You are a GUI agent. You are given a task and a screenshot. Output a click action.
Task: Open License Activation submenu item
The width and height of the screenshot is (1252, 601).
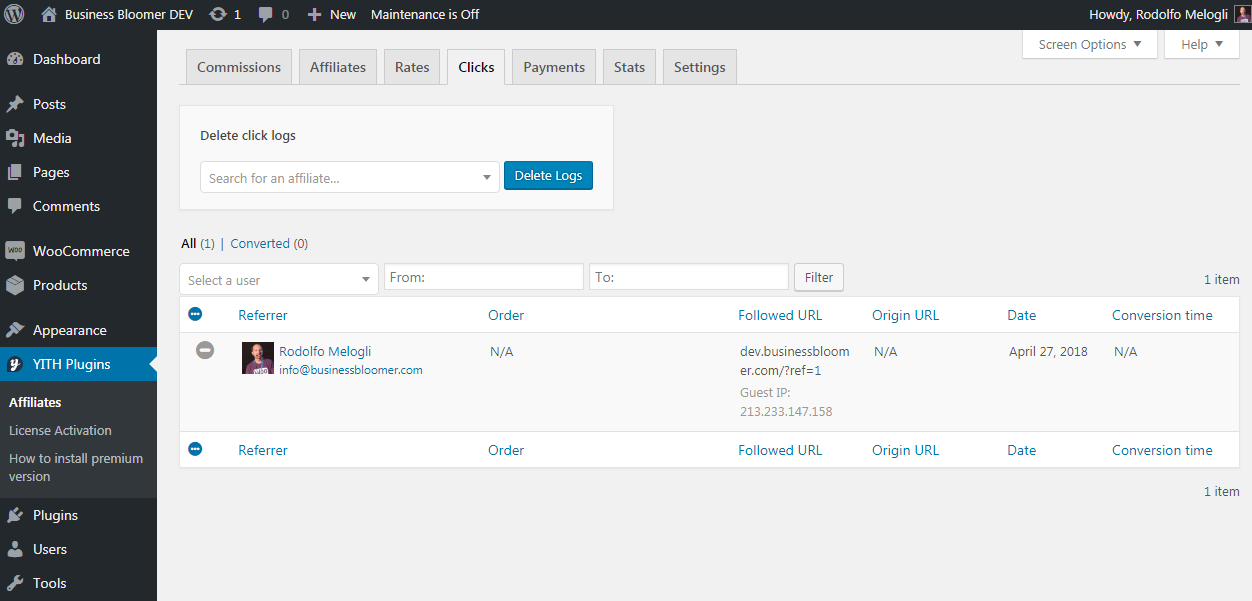(x=60, y=430)
